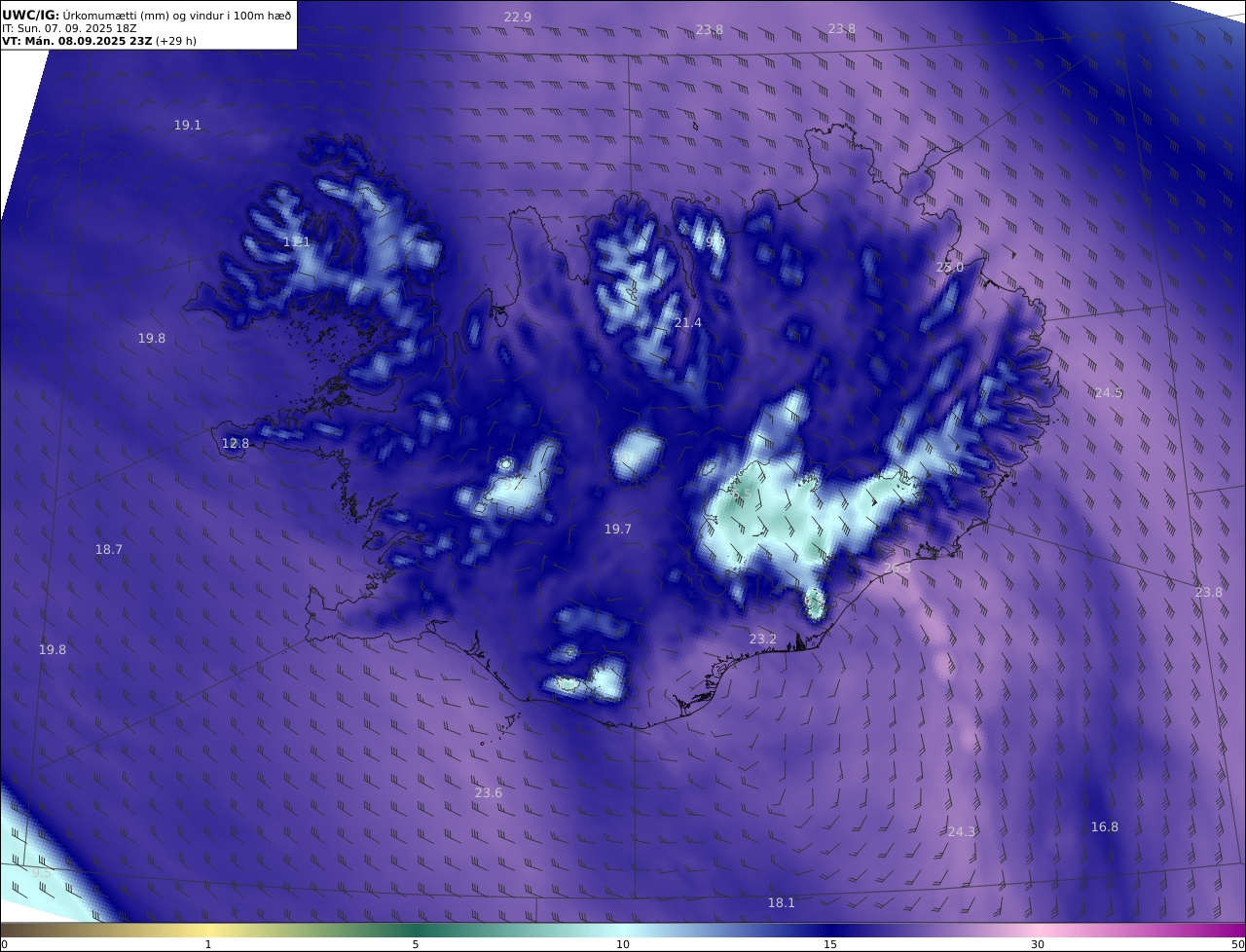This screenshot has width=1246, height=952.
Task: Pick the colorbar tick label 15
Action: coord(830,944)
